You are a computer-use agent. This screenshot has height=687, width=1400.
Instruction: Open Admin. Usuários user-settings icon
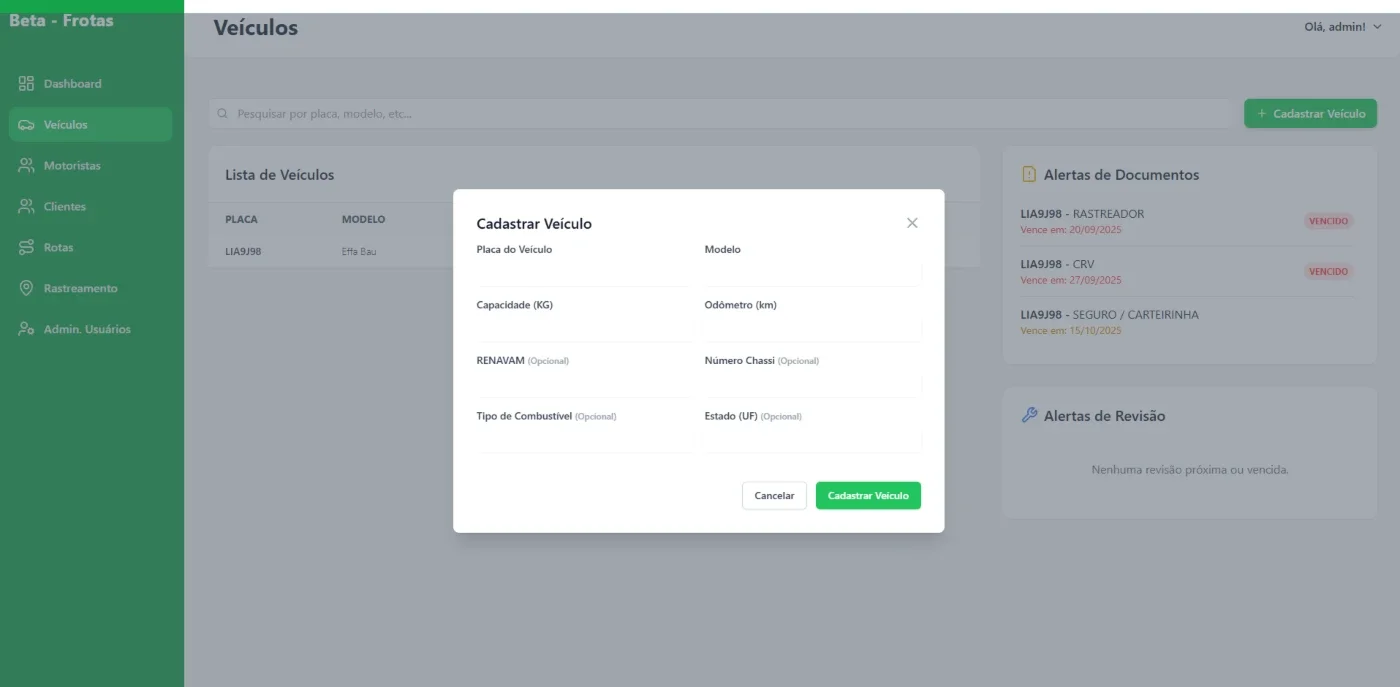click(27, 329)
